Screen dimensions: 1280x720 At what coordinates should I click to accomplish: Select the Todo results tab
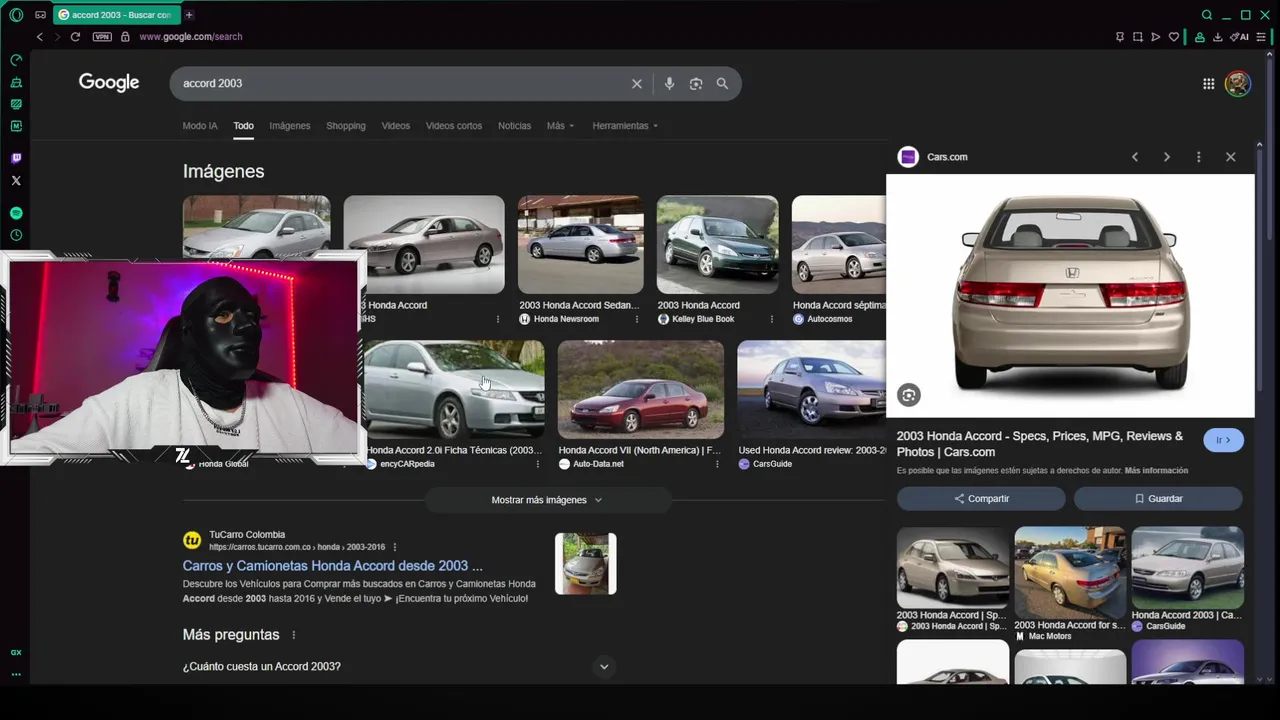pos(243,126)
